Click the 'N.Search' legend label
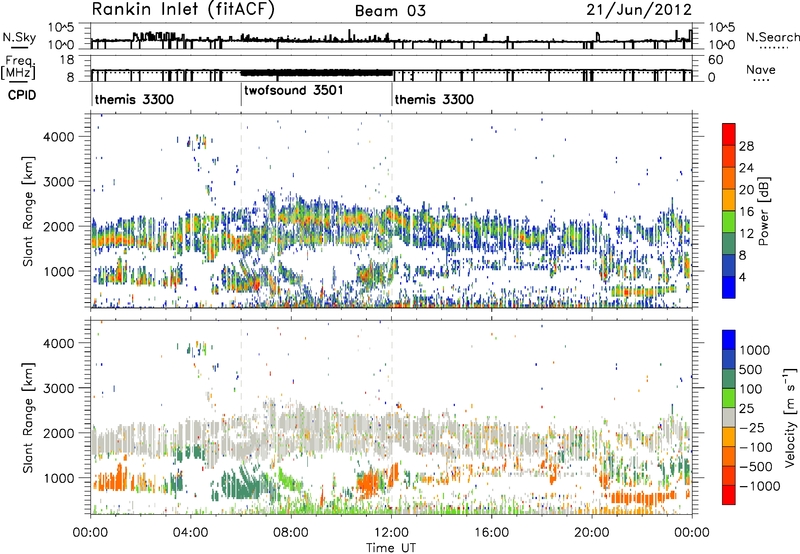Image resolution: width=800 pixels, height=554 pixels. (773, 37)
